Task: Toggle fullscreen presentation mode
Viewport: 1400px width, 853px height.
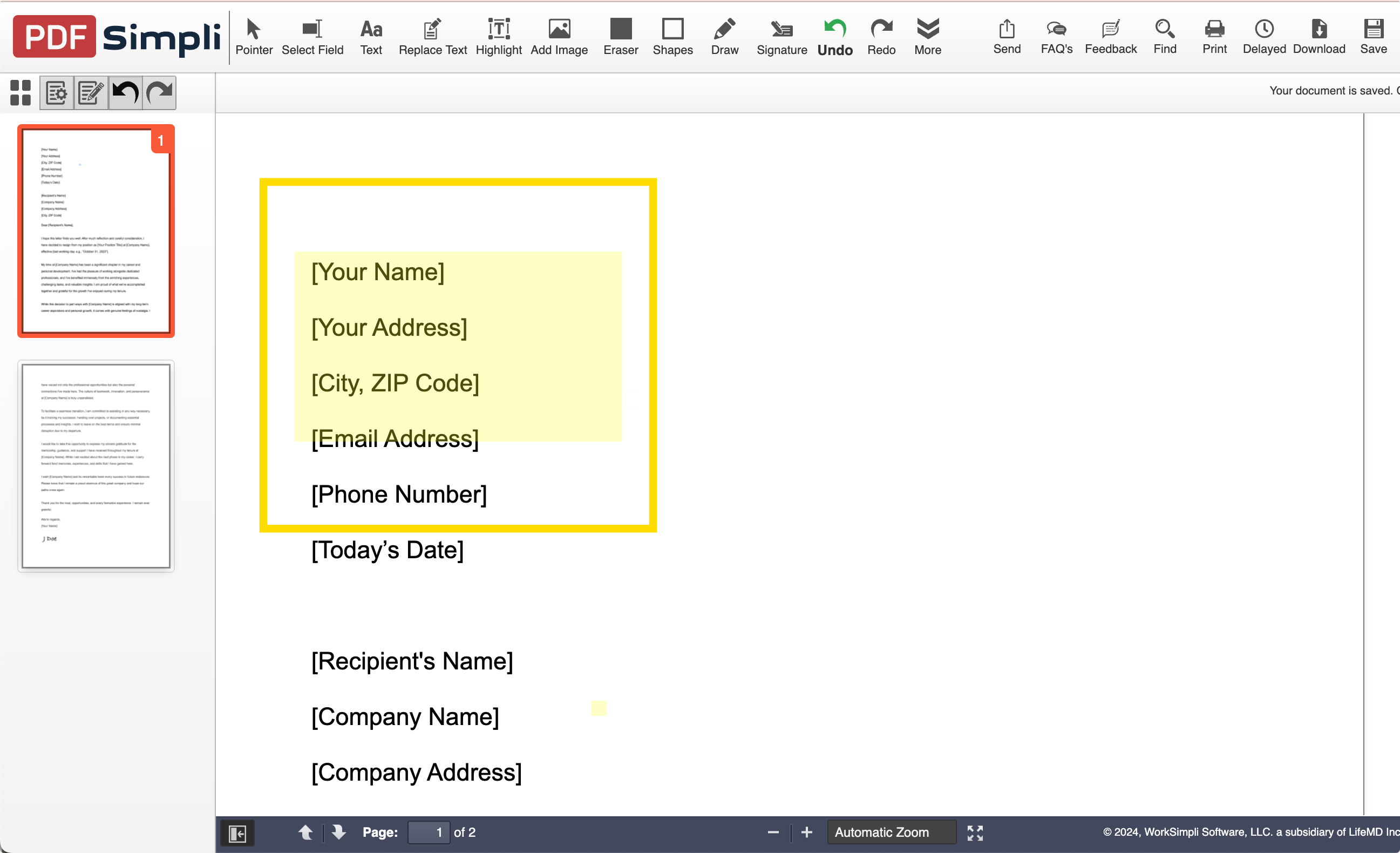Action: (x=975, y=832)
